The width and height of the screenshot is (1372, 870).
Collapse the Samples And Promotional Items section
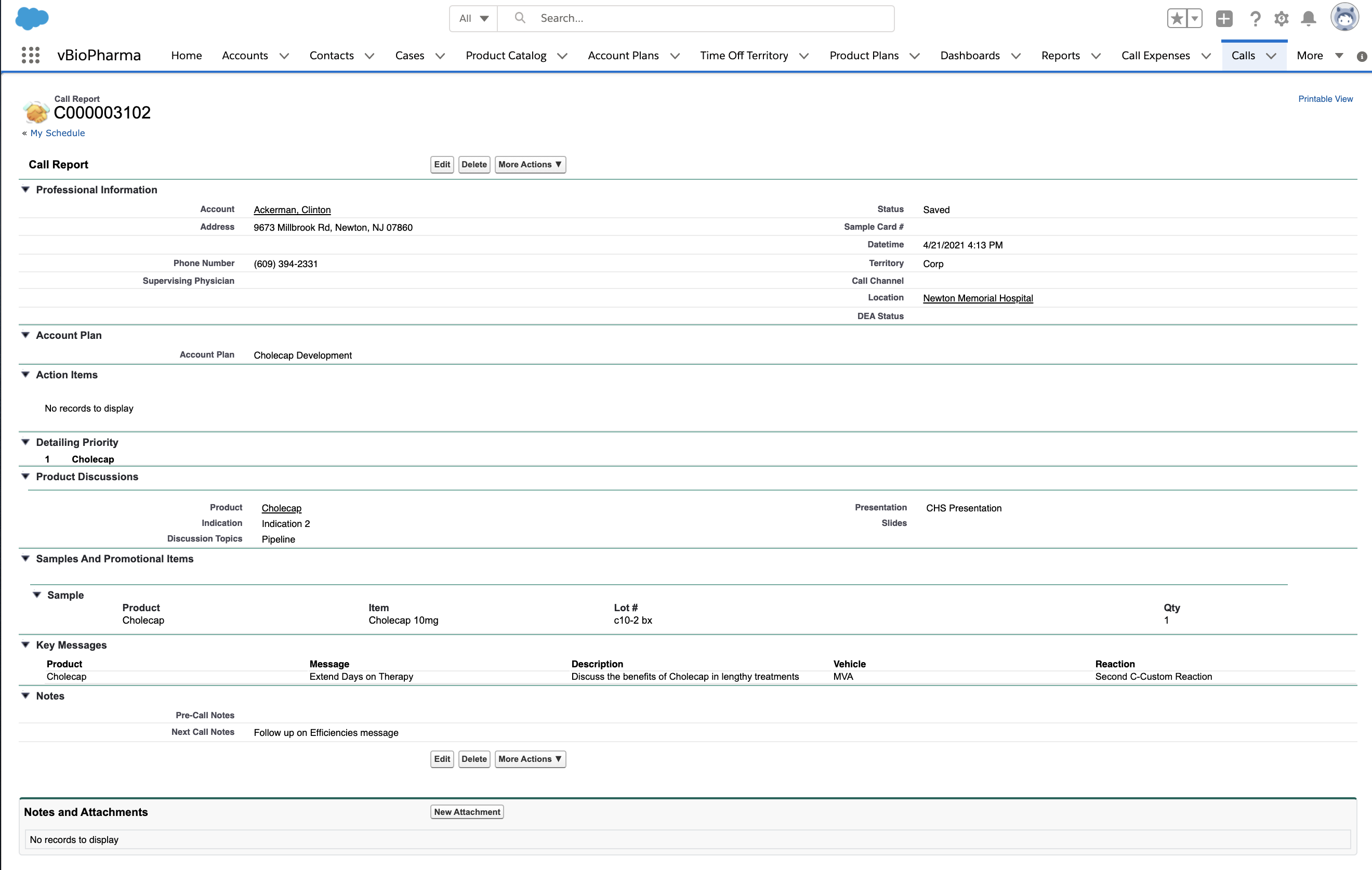(25, 559)
